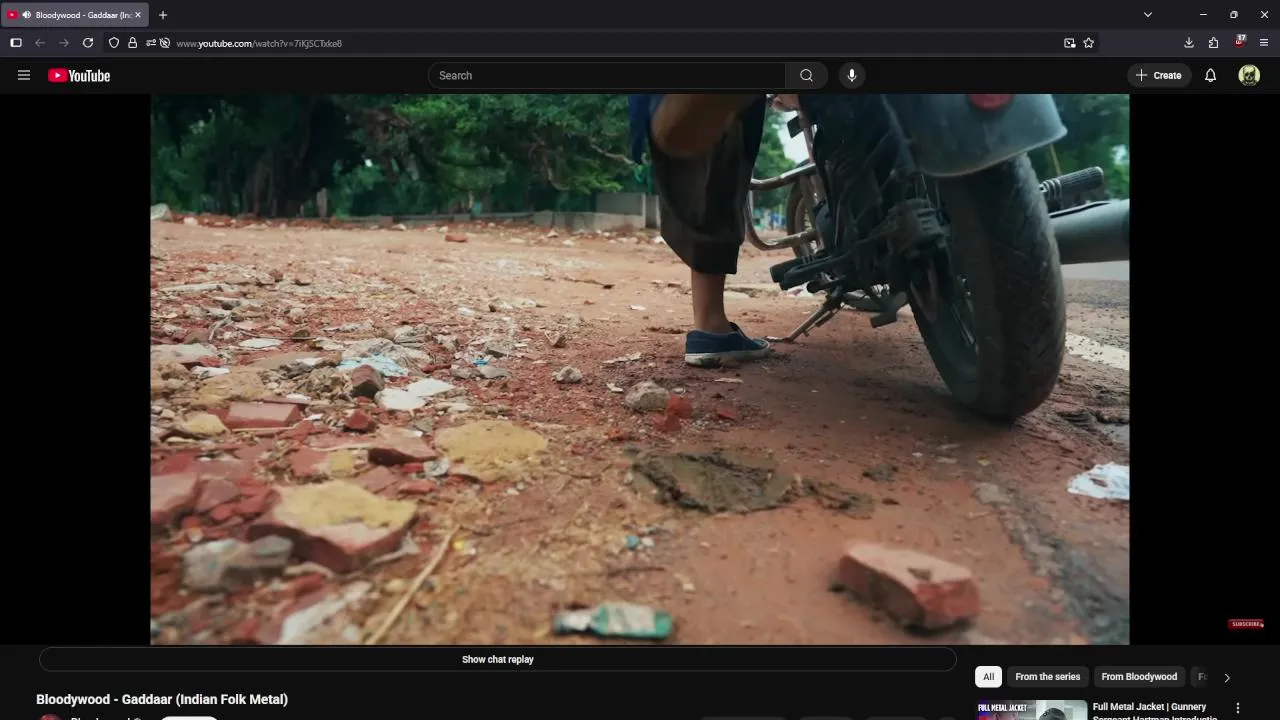Open more options for Full Metal Jacket video
The height and width of the screenshot is (720, 1280).
[1238, 708]
